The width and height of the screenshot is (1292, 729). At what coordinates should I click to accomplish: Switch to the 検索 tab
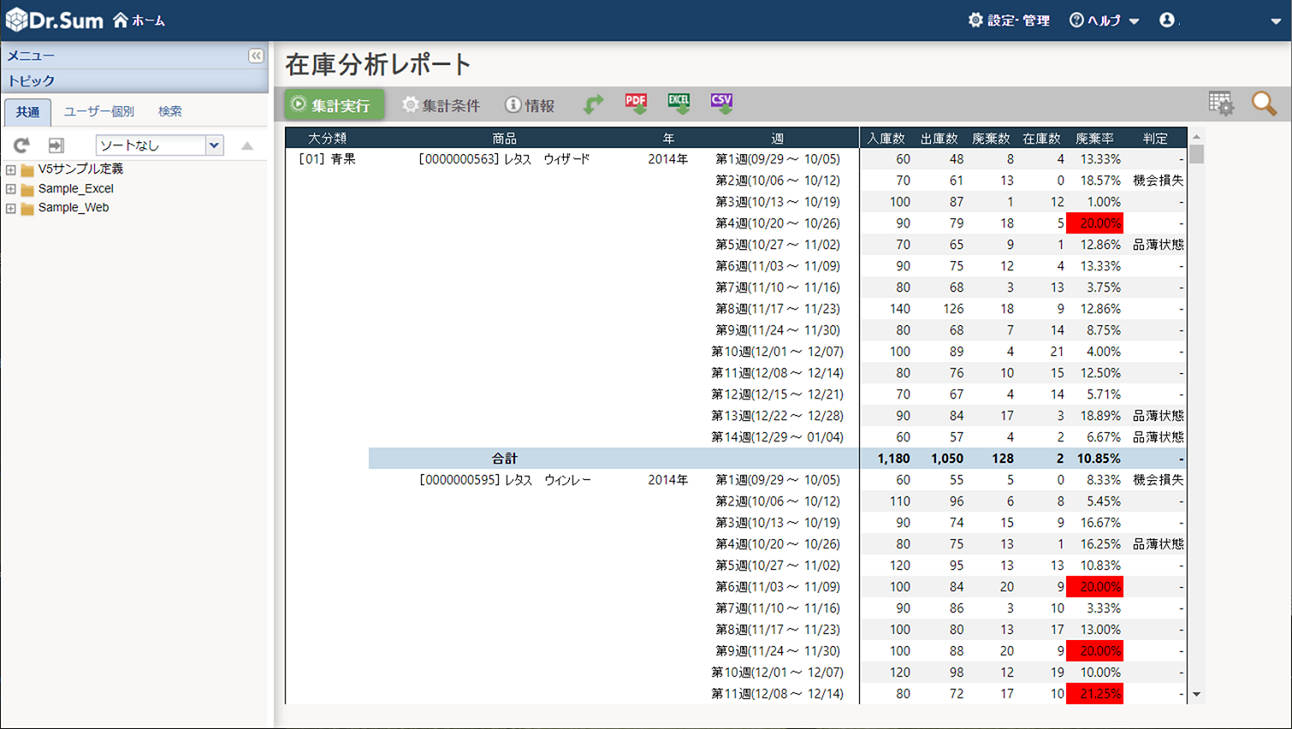click(170, 112)
